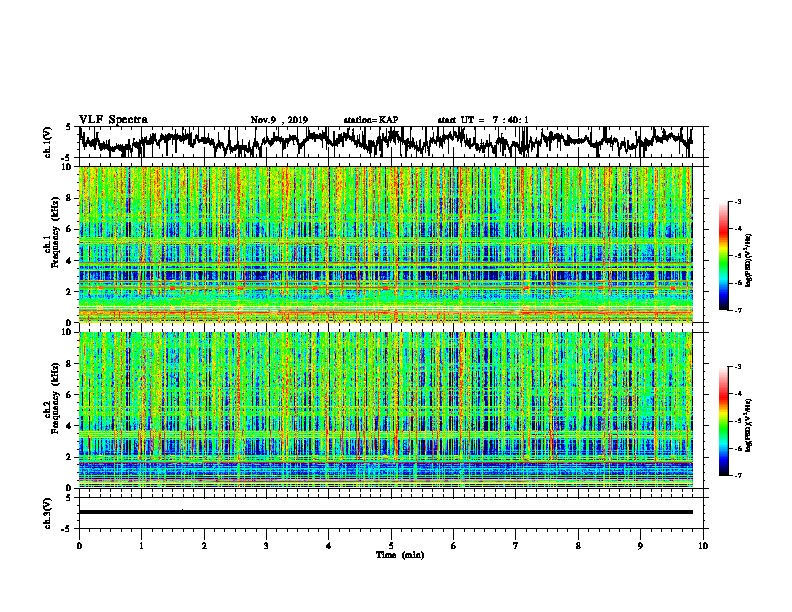Click the "-7" label on ch.2 color bar

click(x=737, y=475)
